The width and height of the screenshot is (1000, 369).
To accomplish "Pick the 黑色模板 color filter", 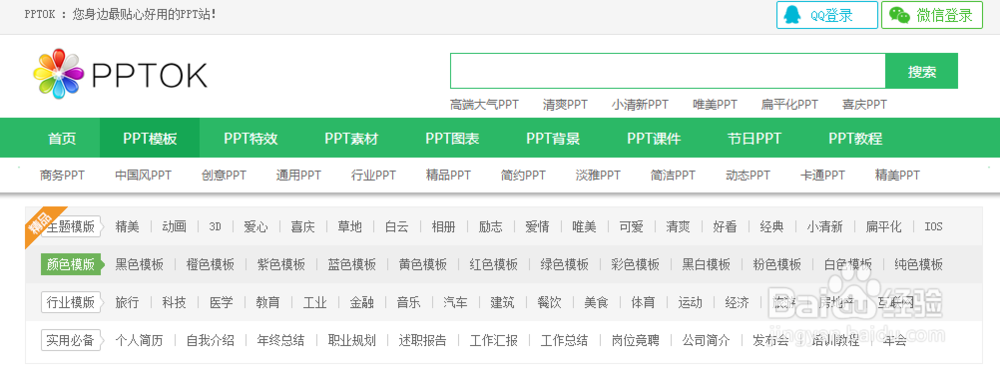I will 139,264.
